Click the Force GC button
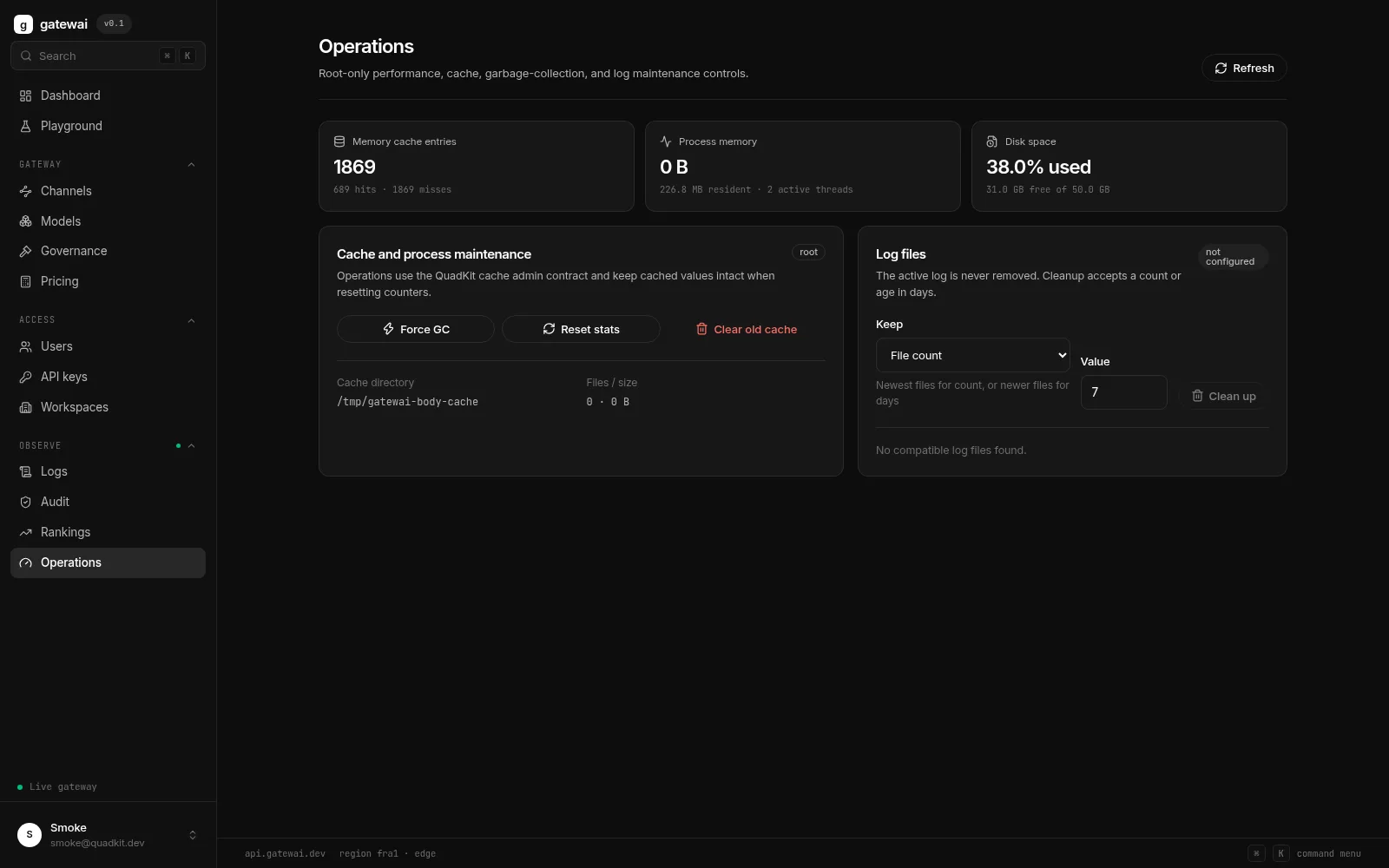 416,329
